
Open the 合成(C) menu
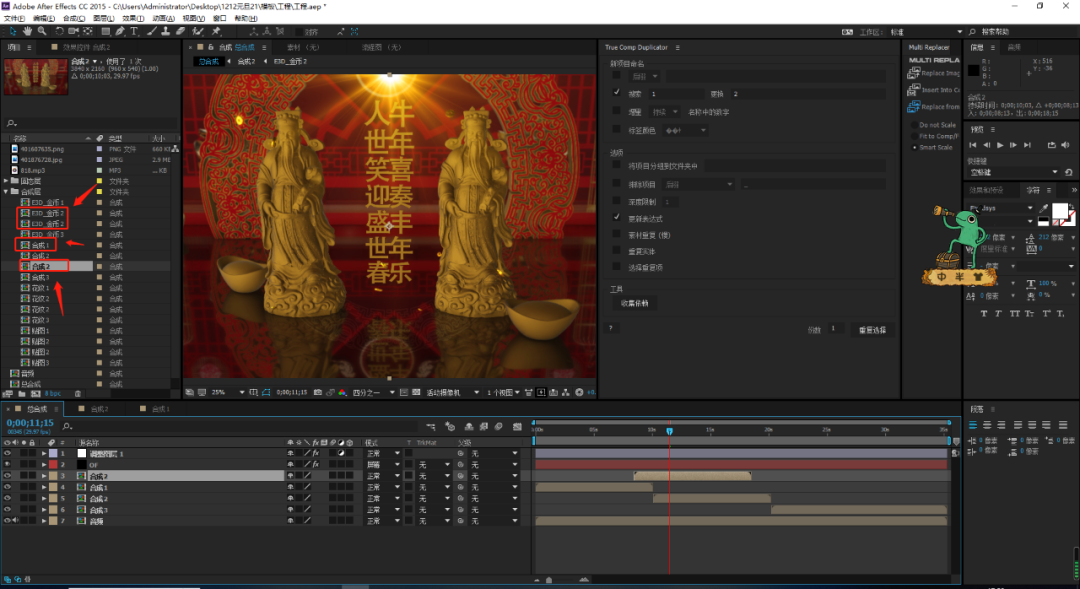[74, 19]
